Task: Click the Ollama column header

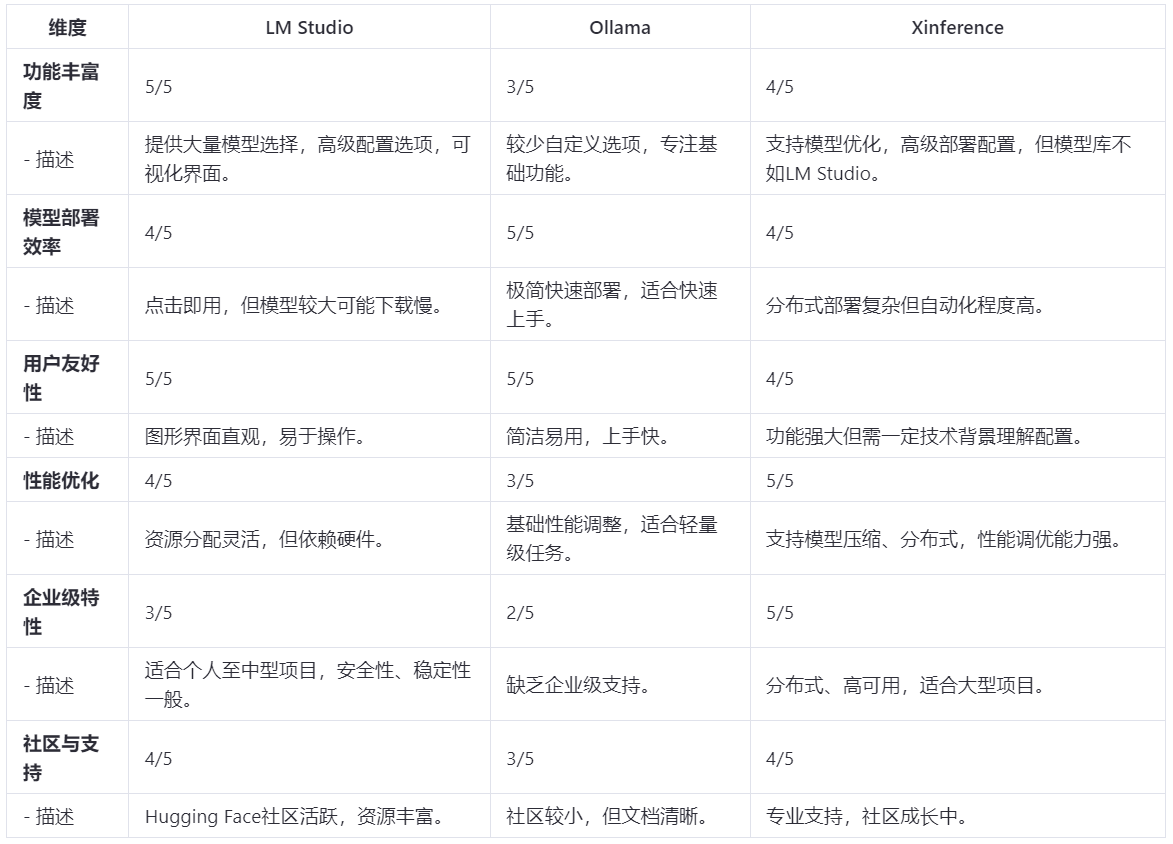Action: point(619,28)
